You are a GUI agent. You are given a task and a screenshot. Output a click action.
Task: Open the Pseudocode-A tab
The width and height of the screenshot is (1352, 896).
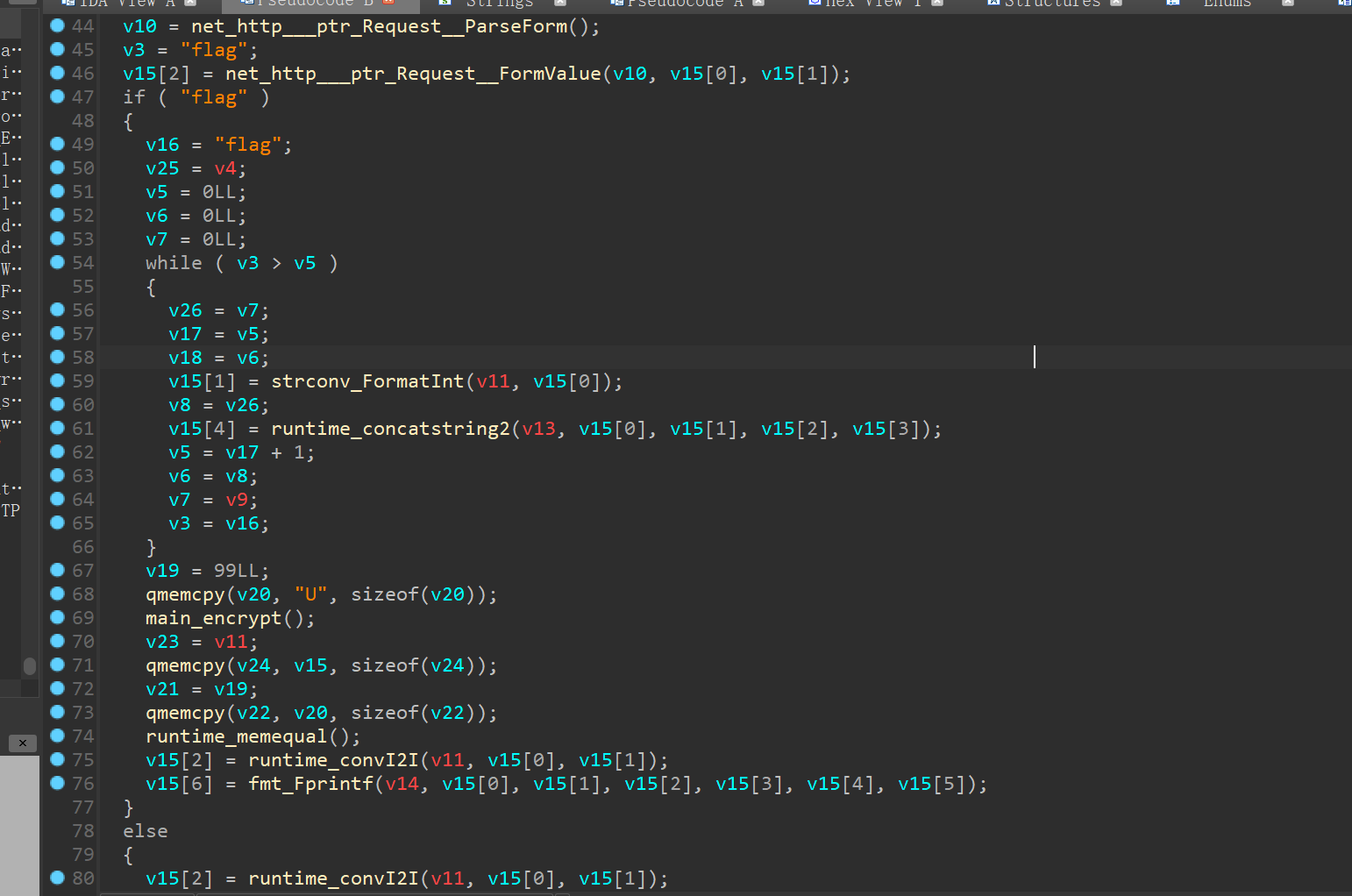point(684,4)
